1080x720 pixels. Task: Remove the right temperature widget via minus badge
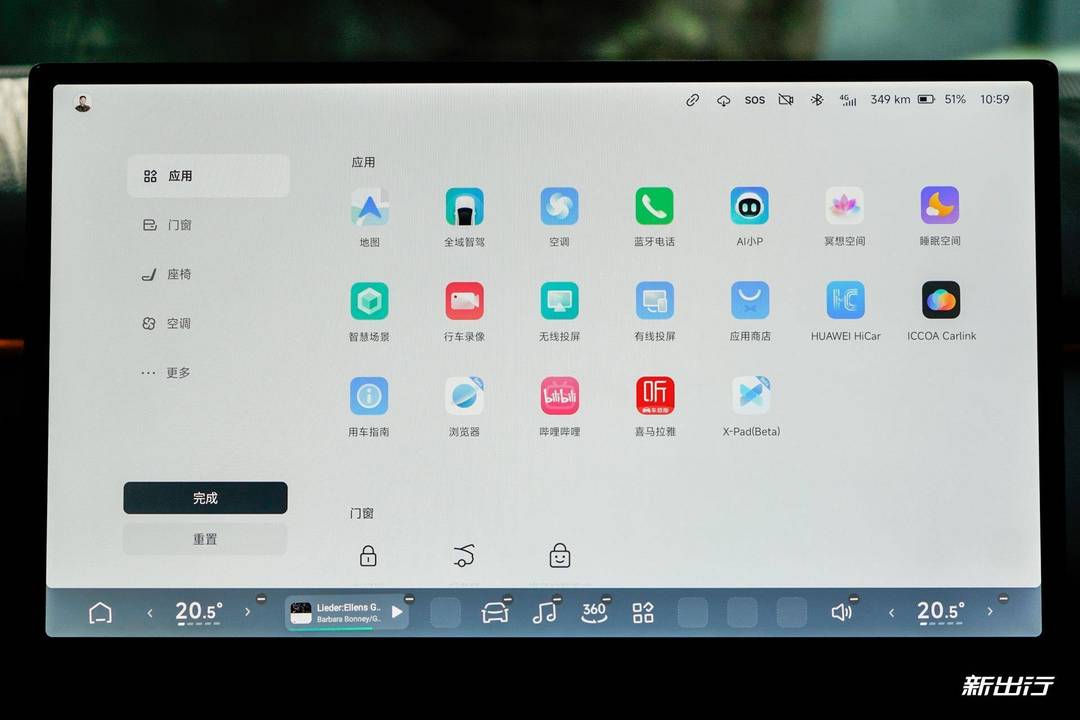click(x=1004, y=598)
